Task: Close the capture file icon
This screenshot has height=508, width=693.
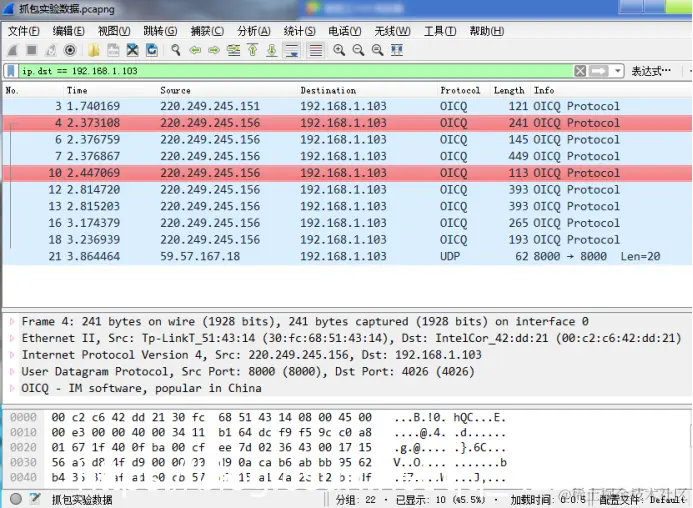Action: pos(132,50)
